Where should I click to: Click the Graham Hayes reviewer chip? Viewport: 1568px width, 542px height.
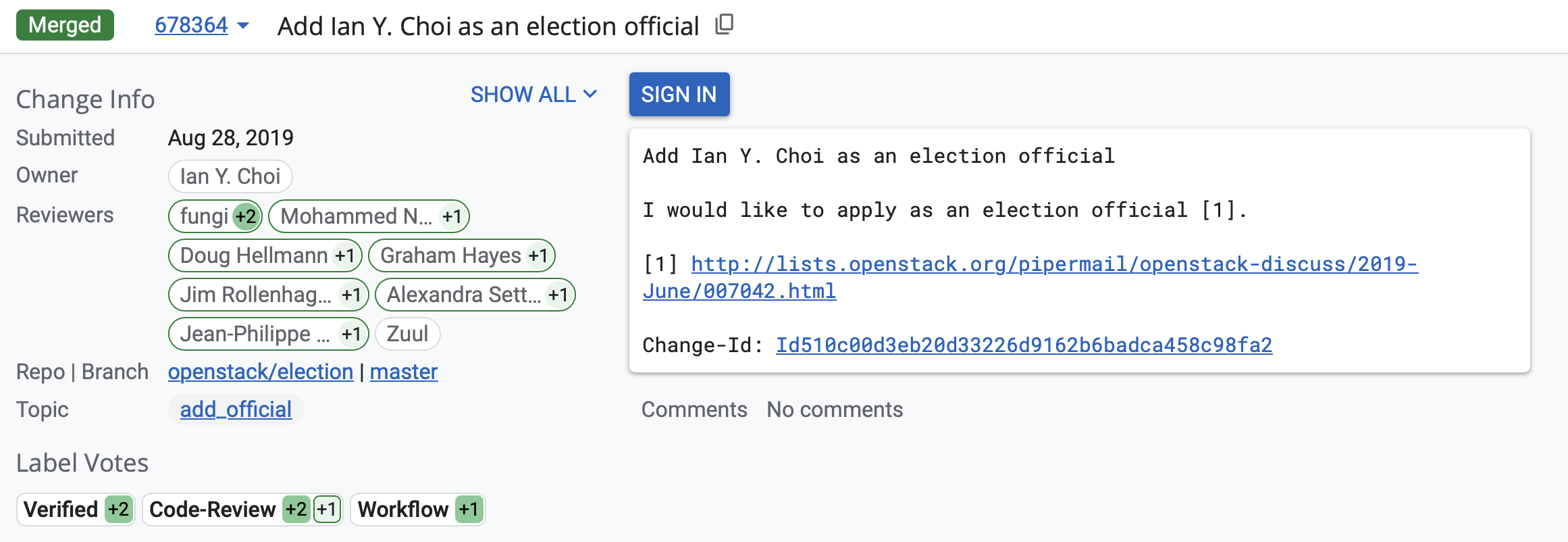click(x=450, y=255)
